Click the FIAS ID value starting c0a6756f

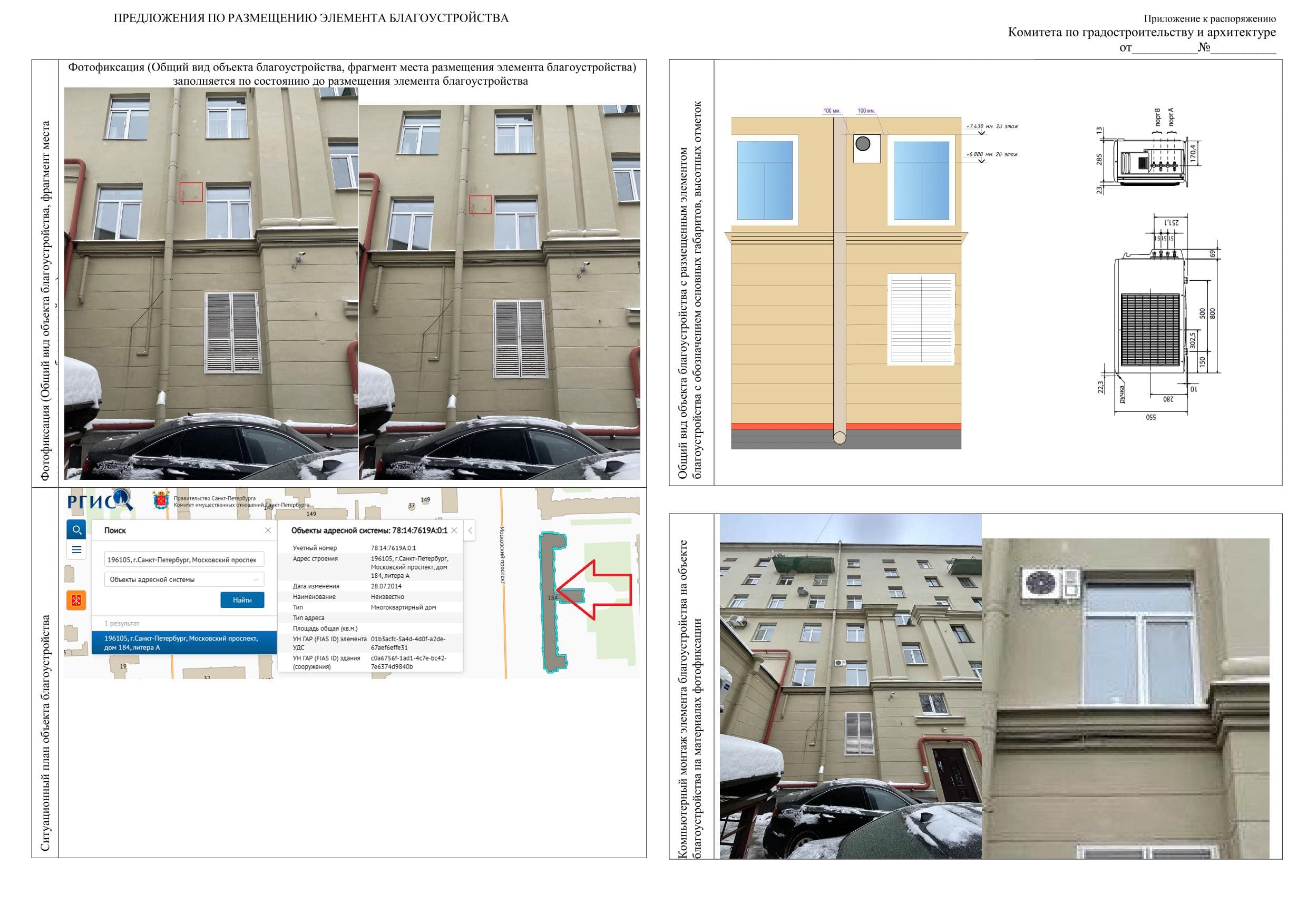[409, 662]
